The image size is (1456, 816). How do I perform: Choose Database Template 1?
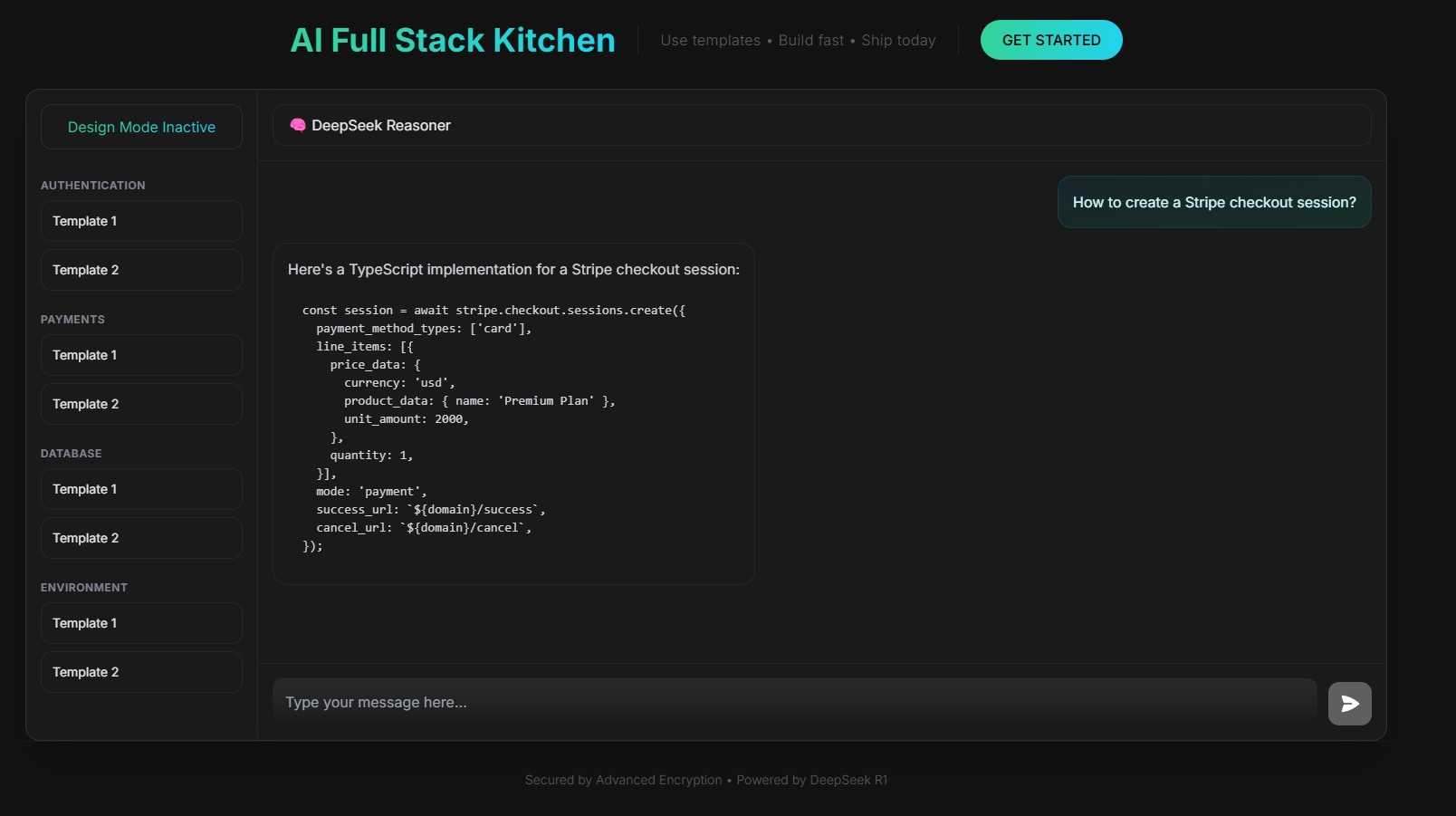pos(141,489)
